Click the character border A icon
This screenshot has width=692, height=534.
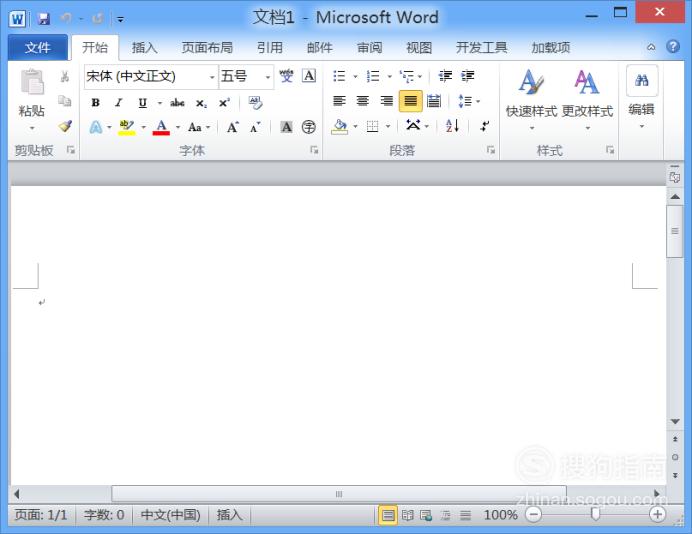pyautogui.click(x=309, y=76)
